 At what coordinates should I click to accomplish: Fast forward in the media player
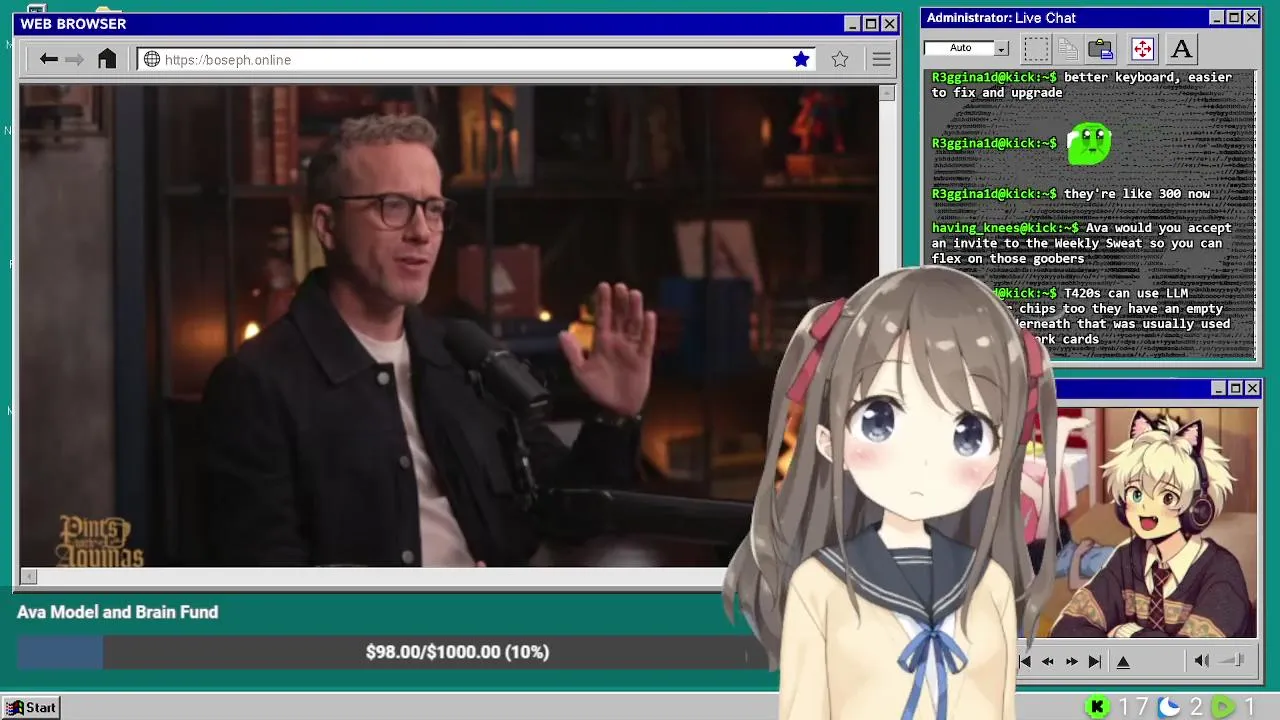click(x=1071, y=661)
